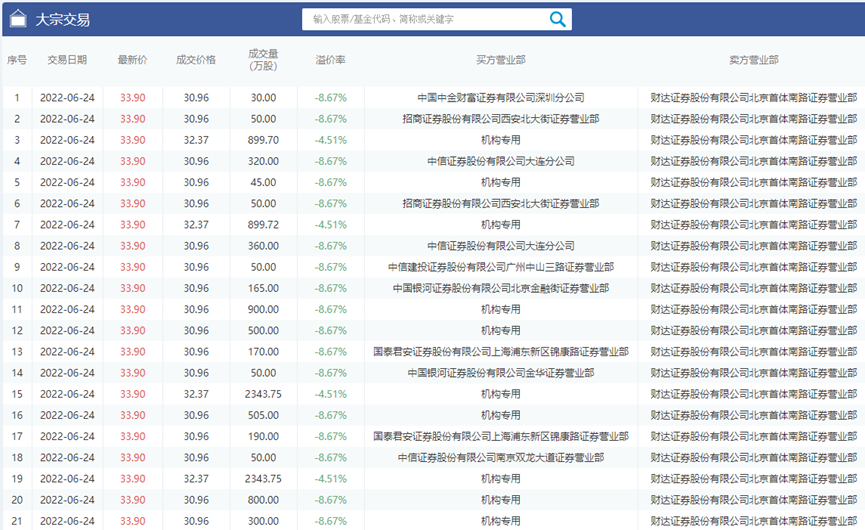Click premium rate -4.51% in row 3
This screenshot has width=865, height=530.
(330, 140)
